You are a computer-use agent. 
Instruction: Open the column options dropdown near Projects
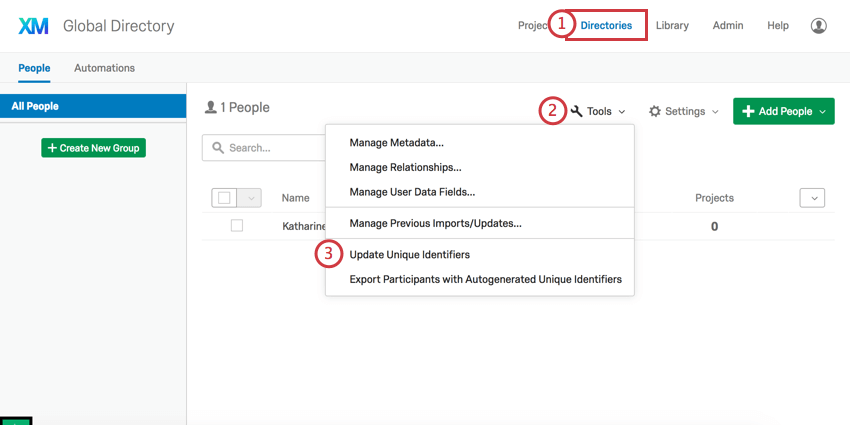click(812, 198)
